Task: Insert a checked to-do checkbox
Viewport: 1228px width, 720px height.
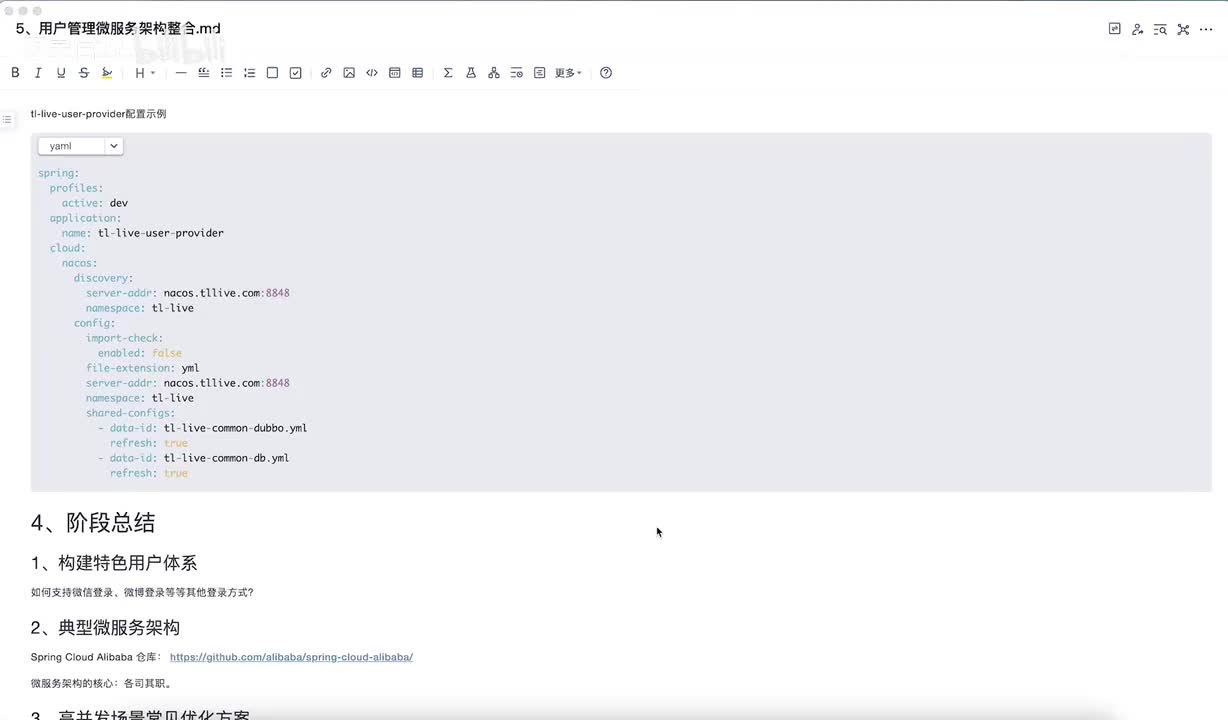Action: (295, 73)
